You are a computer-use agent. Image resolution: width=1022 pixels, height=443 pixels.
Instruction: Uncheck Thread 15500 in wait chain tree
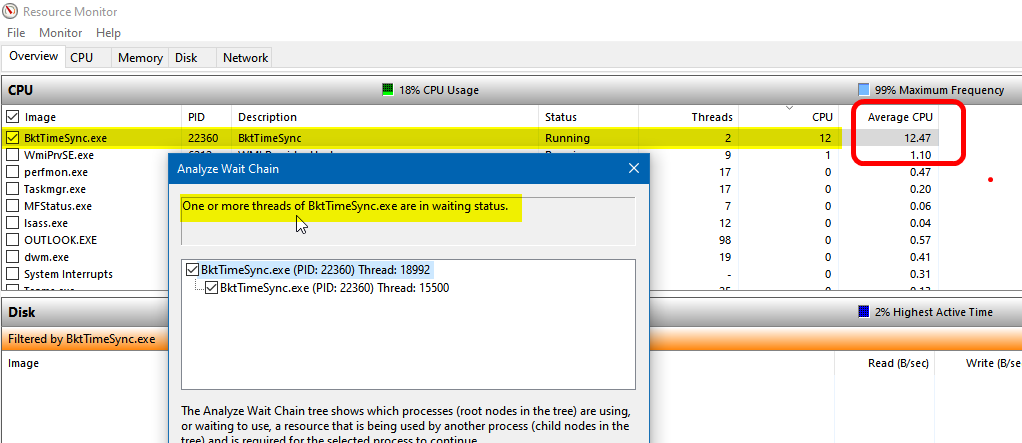(x=211, y=287)
